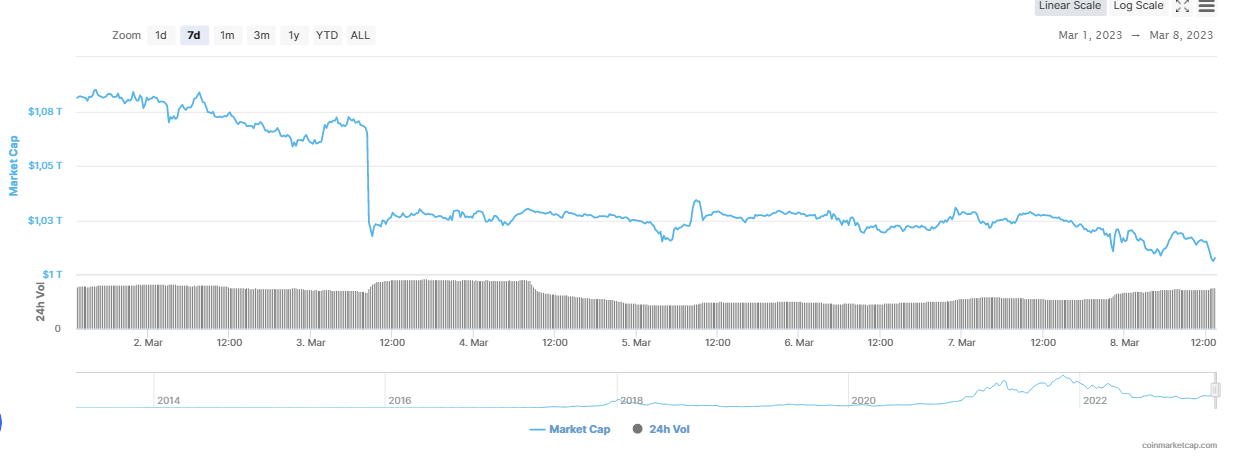Click the 7. Mar date label
The width and height of the screenshot is (1247, 460).
click(962, 342)
